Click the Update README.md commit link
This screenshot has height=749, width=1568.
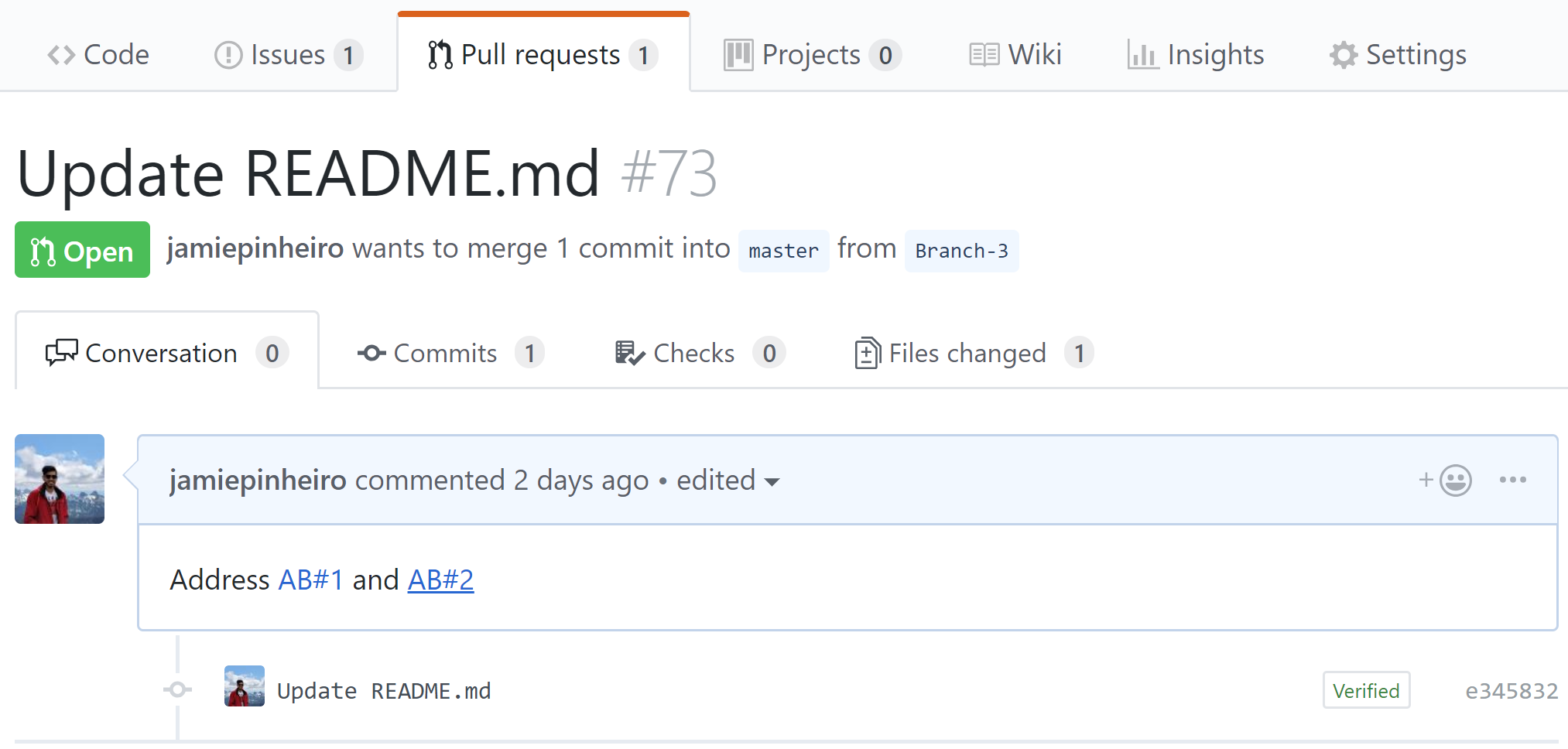384,689
